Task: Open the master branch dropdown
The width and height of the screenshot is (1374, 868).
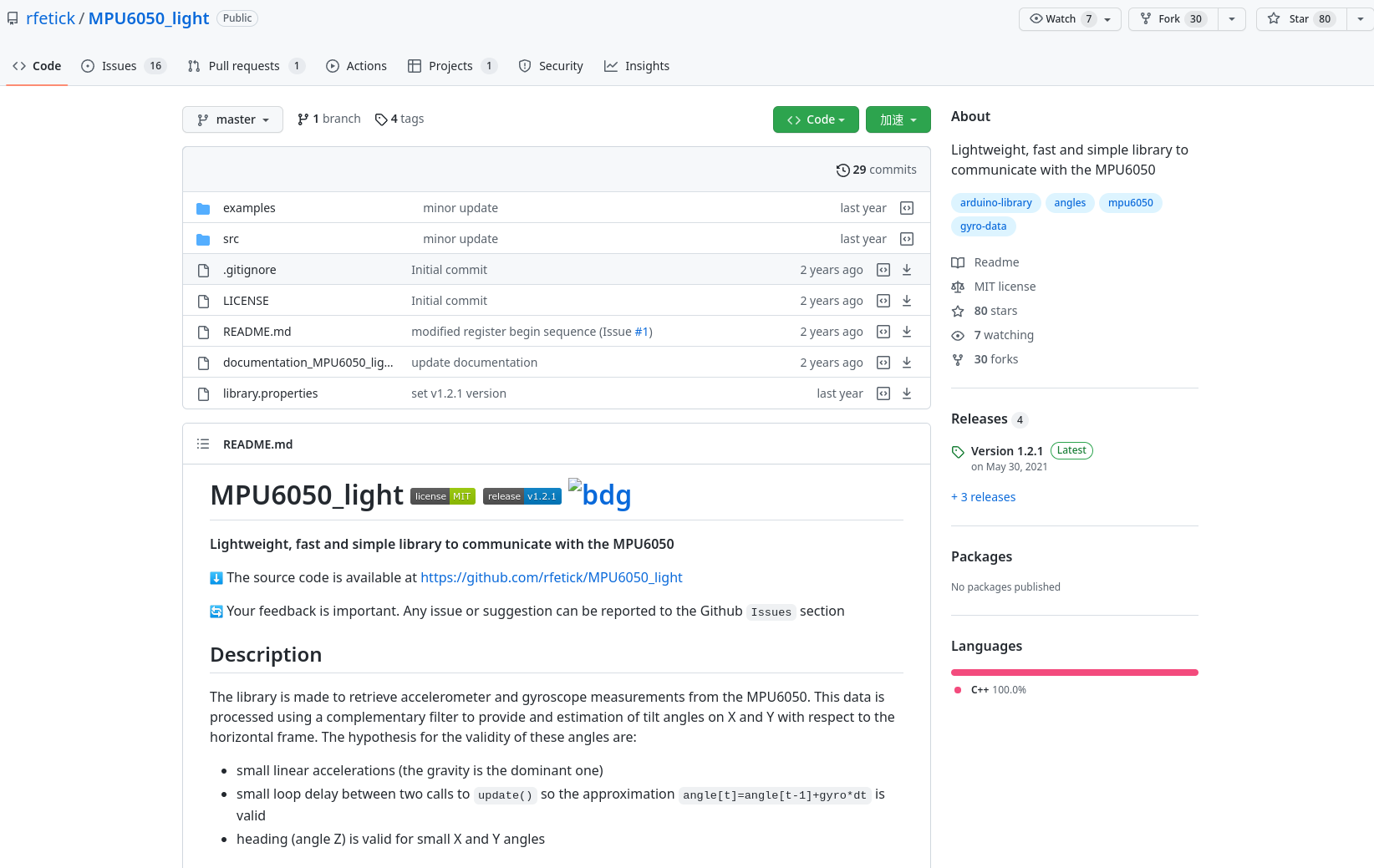Action: (x=232, y=119)
